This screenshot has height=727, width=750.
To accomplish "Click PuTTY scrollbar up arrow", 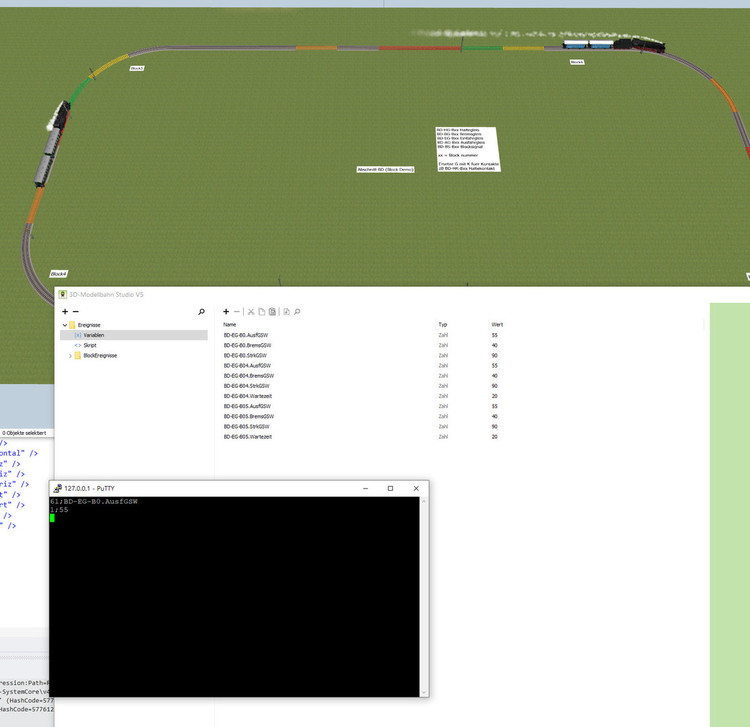I will (x=423, y=501).
